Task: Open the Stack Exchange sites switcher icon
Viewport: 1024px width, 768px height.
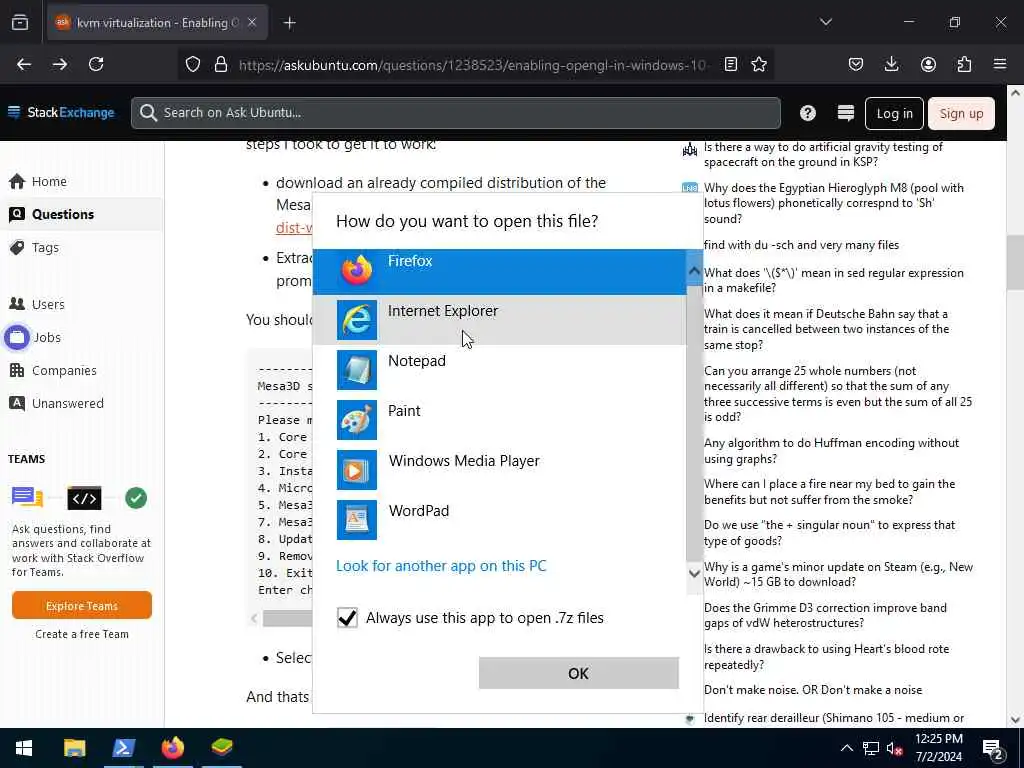Action: click(846, 113)
